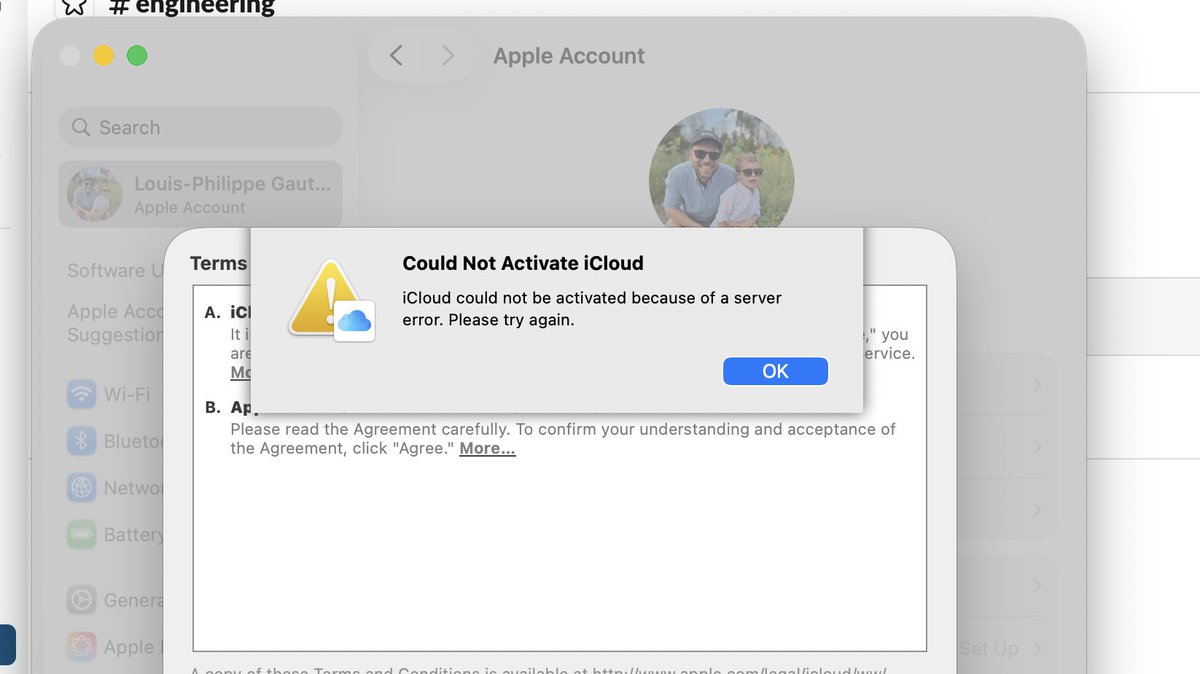Click the Apple Account window title
The image size is (1200, 674).
(569, 56)
